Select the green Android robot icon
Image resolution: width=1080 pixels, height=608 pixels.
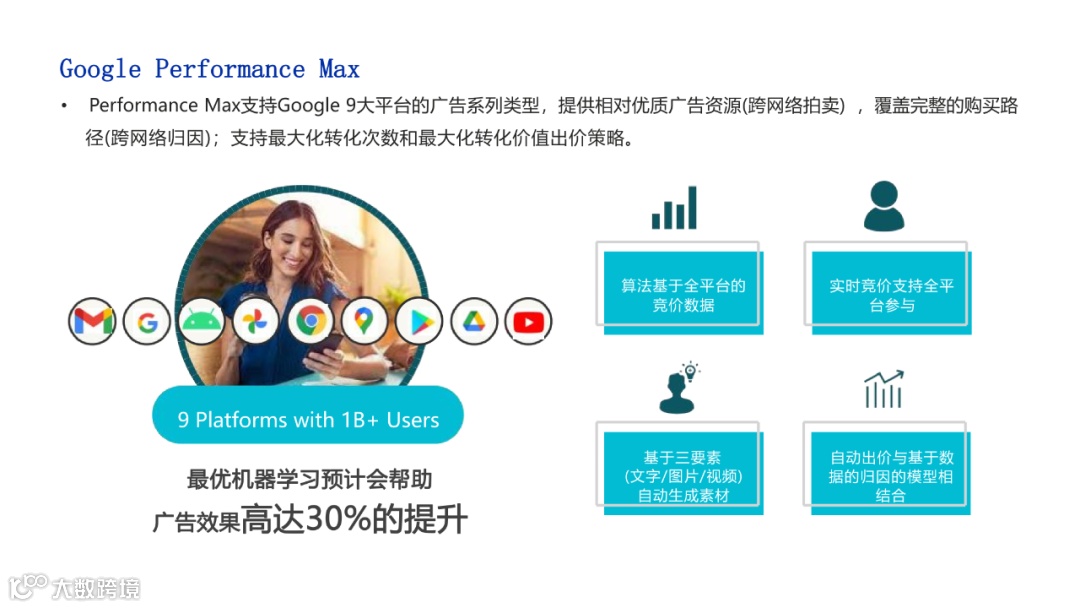coord(201,322)
